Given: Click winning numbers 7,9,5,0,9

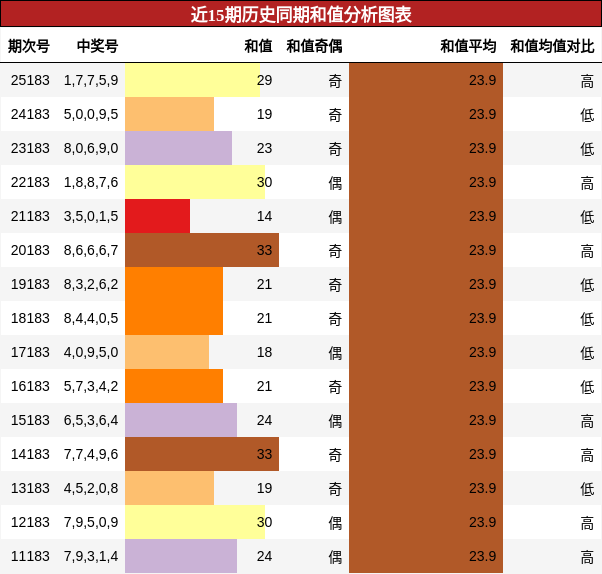Looking at the screenshot, I should 91,522.
